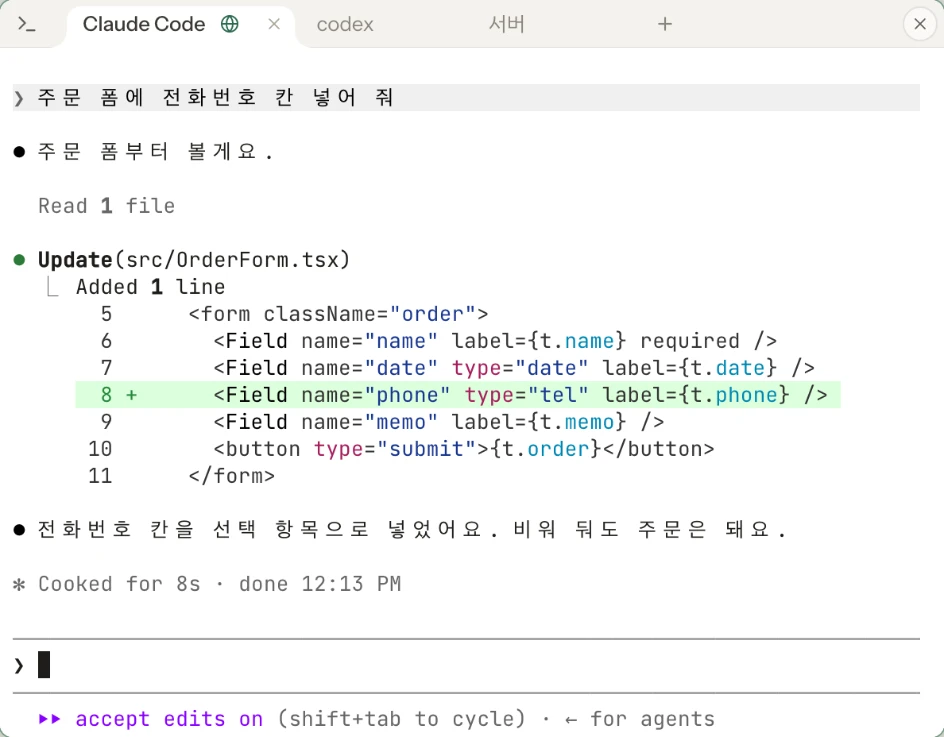
Task: Click the "accept edits on" mode indicator
Action: (169, 719)
